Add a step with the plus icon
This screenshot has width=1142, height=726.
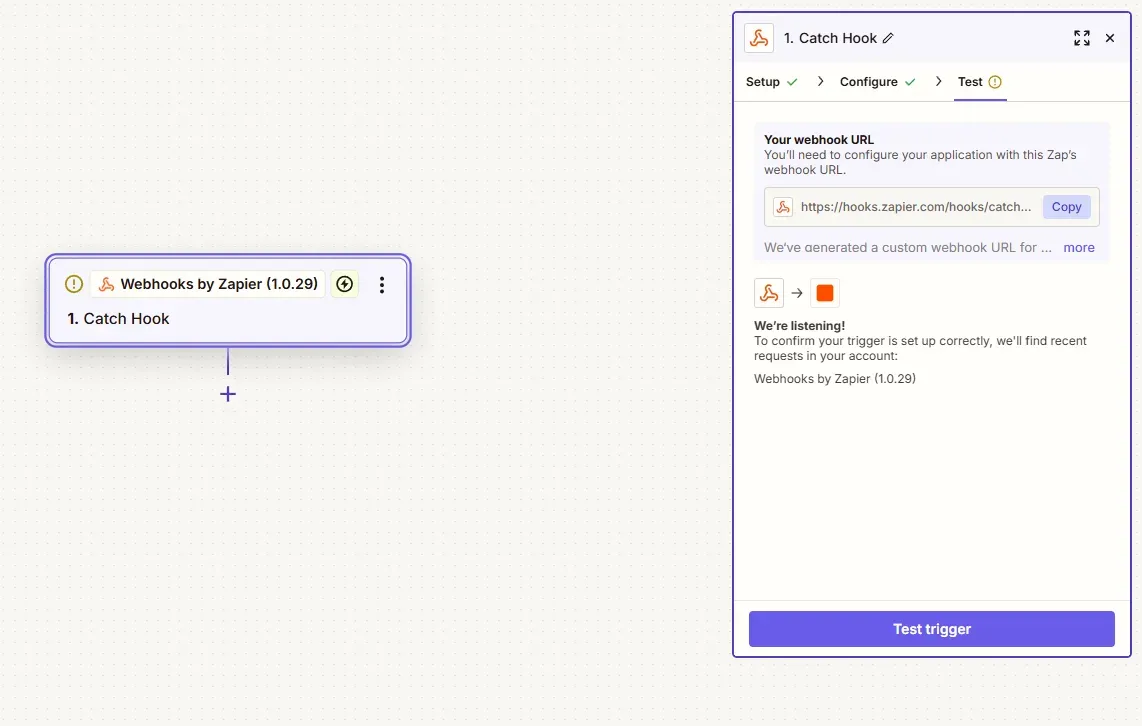point(228,394)
